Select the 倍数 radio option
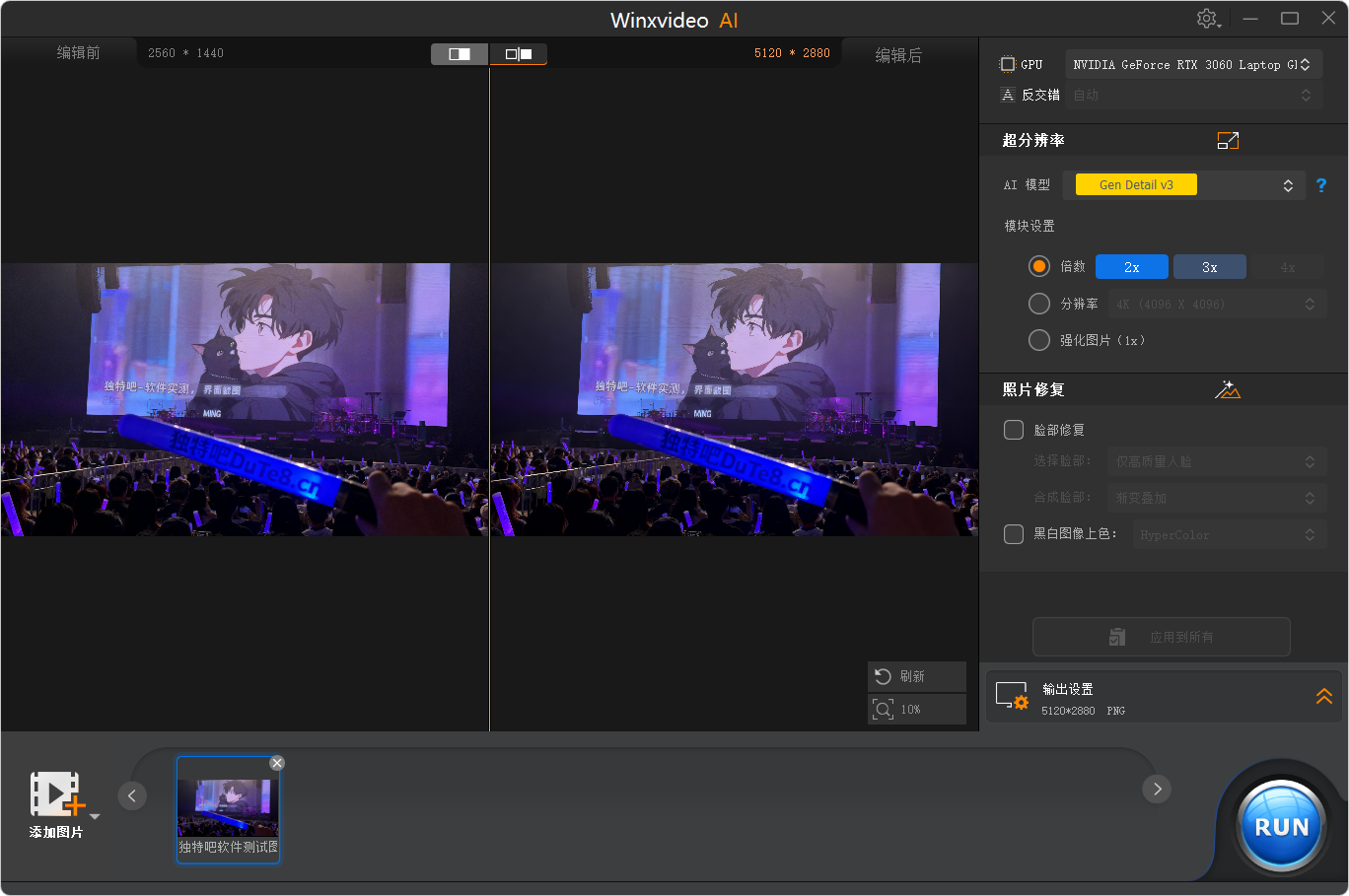The height and width of the screenshot is (896, 1349). coord(1039,266)
